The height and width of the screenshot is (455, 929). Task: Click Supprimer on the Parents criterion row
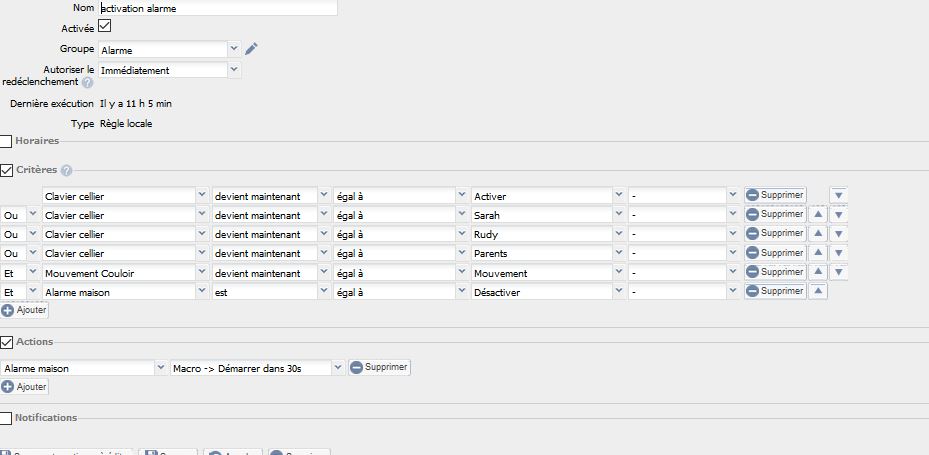(x=775, y=253)
